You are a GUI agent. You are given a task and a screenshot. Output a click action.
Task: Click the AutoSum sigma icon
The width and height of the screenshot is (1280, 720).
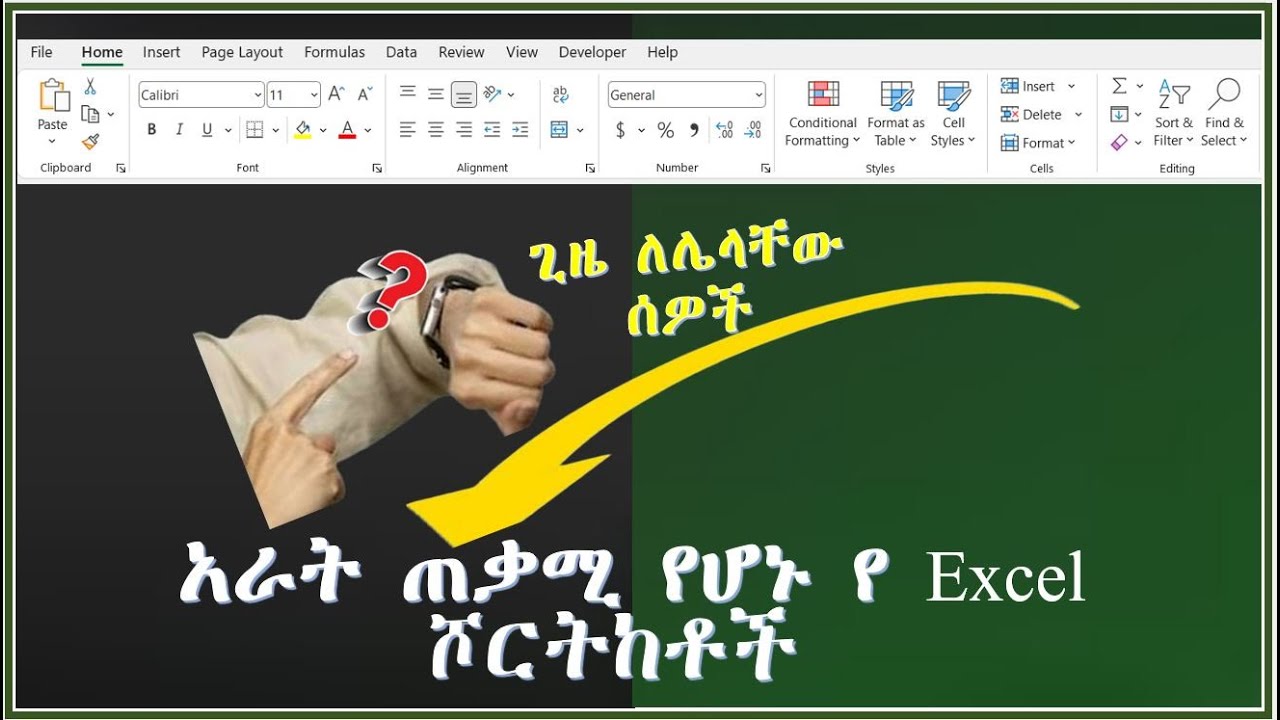(x=1120, y=86)
